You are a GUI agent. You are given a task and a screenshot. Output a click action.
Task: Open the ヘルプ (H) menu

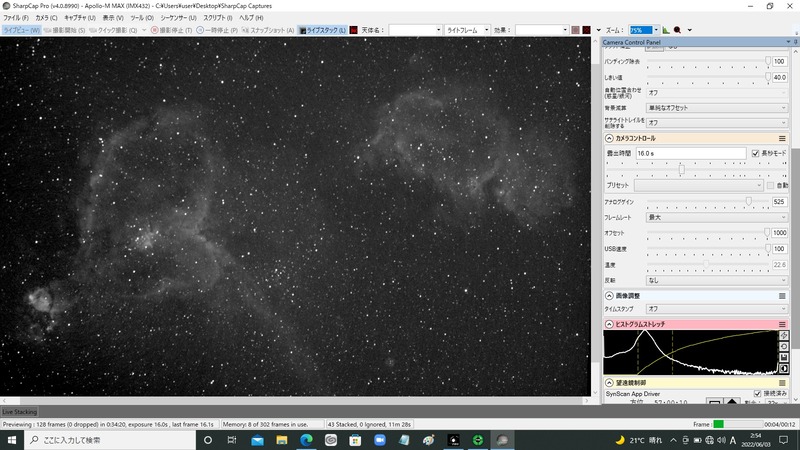pos(252,18)
